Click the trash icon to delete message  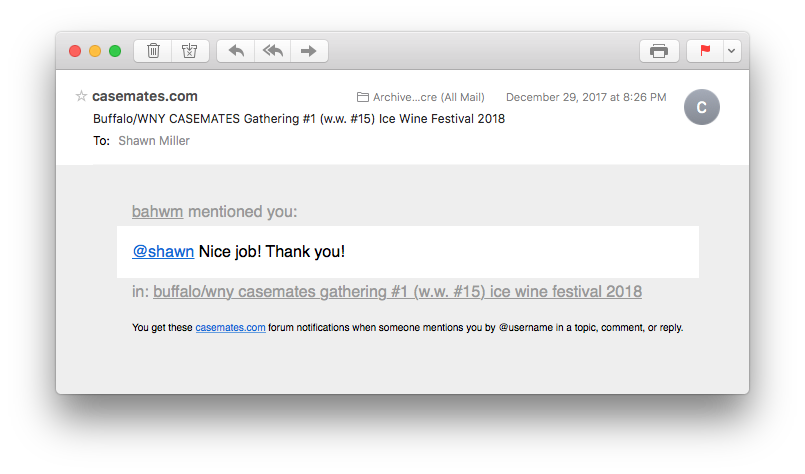pyautogui.click(x=153, y=51)
